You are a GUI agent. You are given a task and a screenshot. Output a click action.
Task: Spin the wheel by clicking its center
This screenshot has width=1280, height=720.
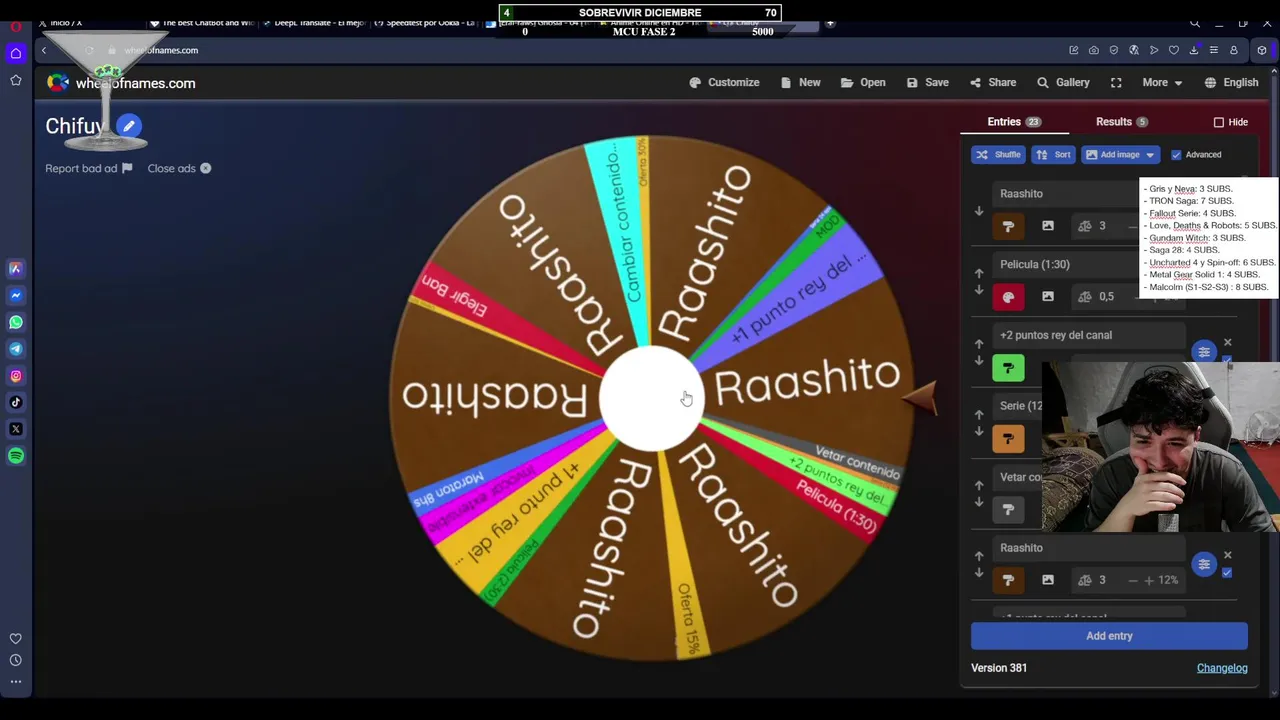tap(651, 398)
